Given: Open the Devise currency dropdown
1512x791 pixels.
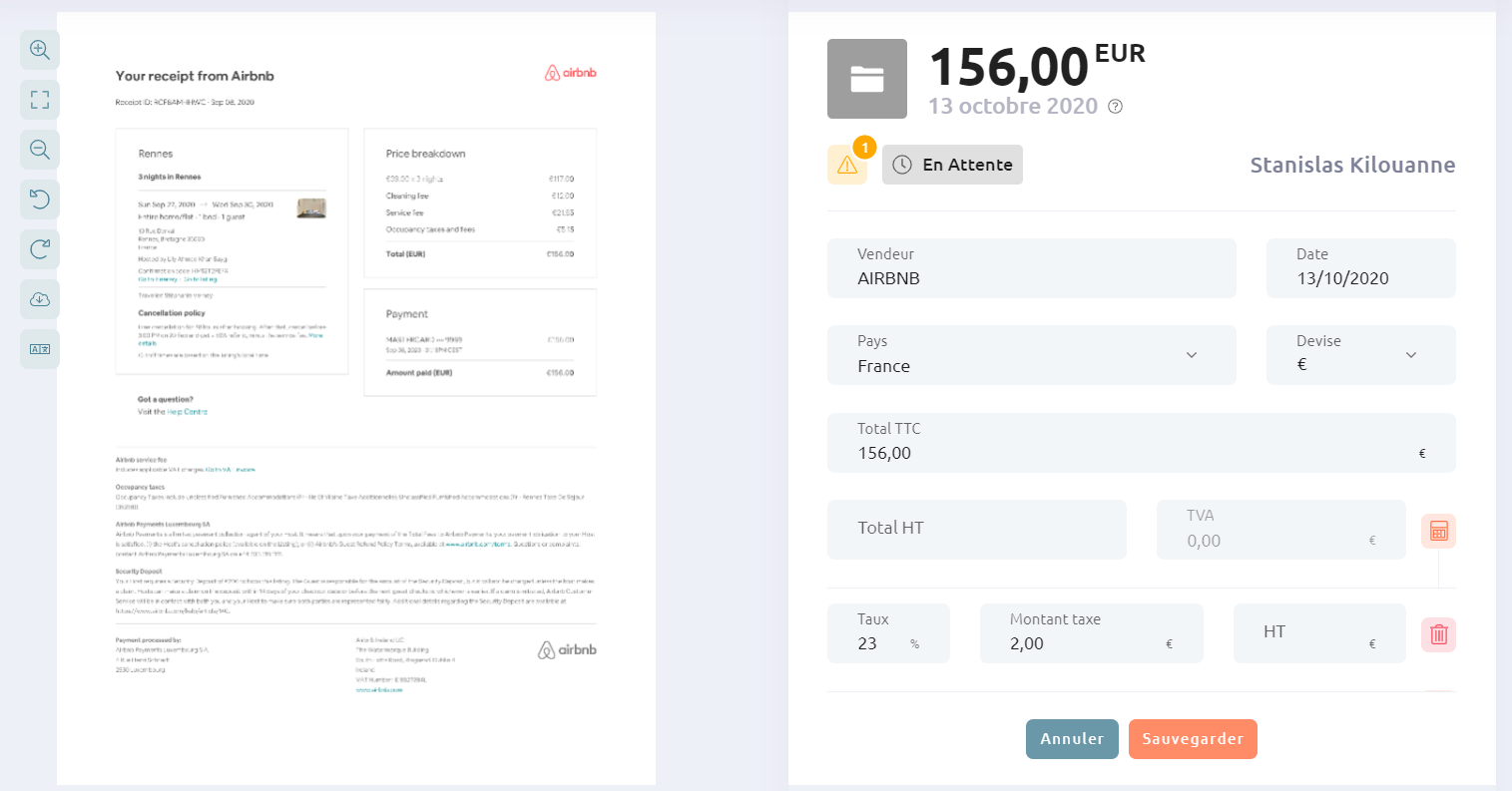Looking at the screenshot, I should click(x=1361, y=355).
